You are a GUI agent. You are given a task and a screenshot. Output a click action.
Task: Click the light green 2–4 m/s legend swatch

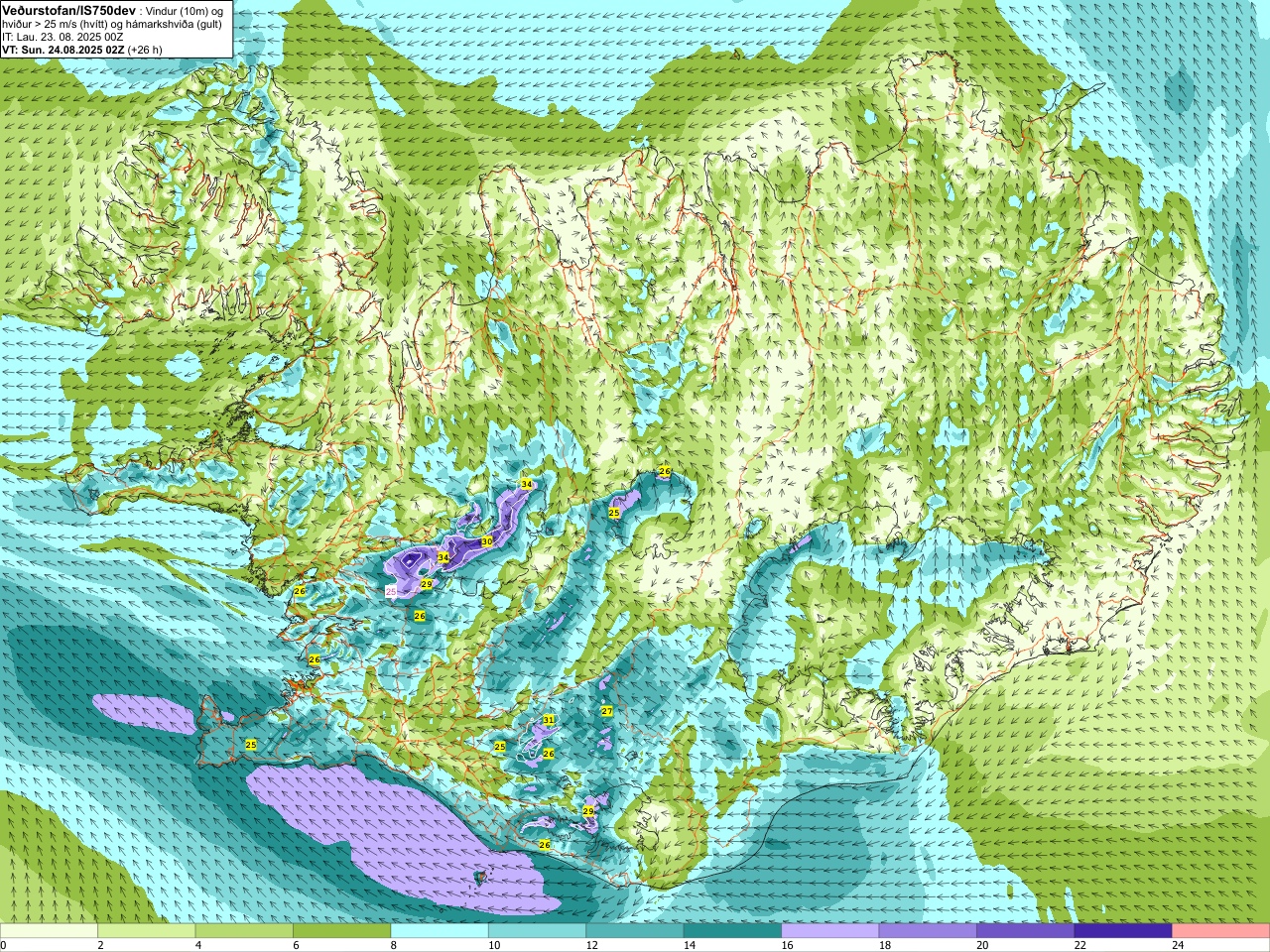(146, 931)
